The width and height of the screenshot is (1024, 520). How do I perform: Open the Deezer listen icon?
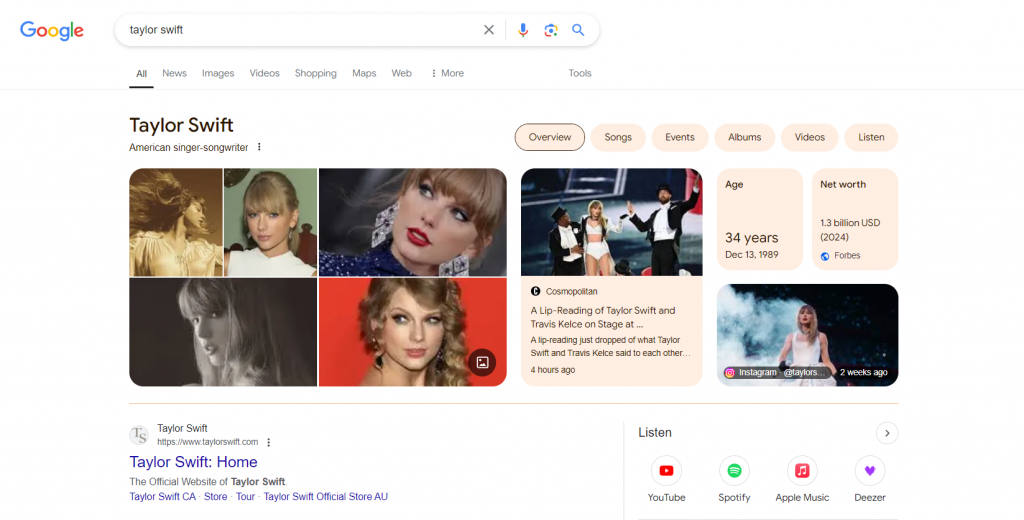[x=870, y=471]
